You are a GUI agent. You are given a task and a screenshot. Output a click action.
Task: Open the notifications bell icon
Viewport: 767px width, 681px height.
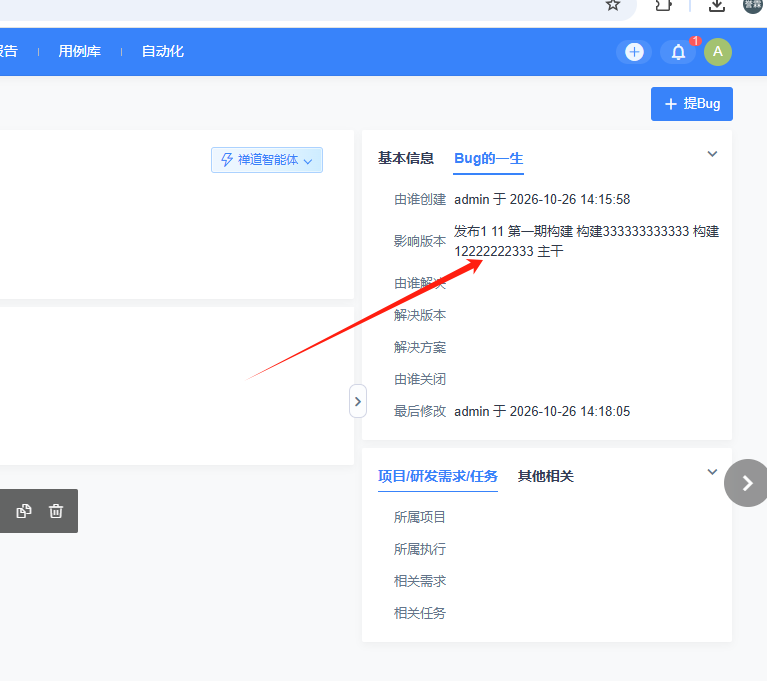pyautogui.click(x=678, y=52)
